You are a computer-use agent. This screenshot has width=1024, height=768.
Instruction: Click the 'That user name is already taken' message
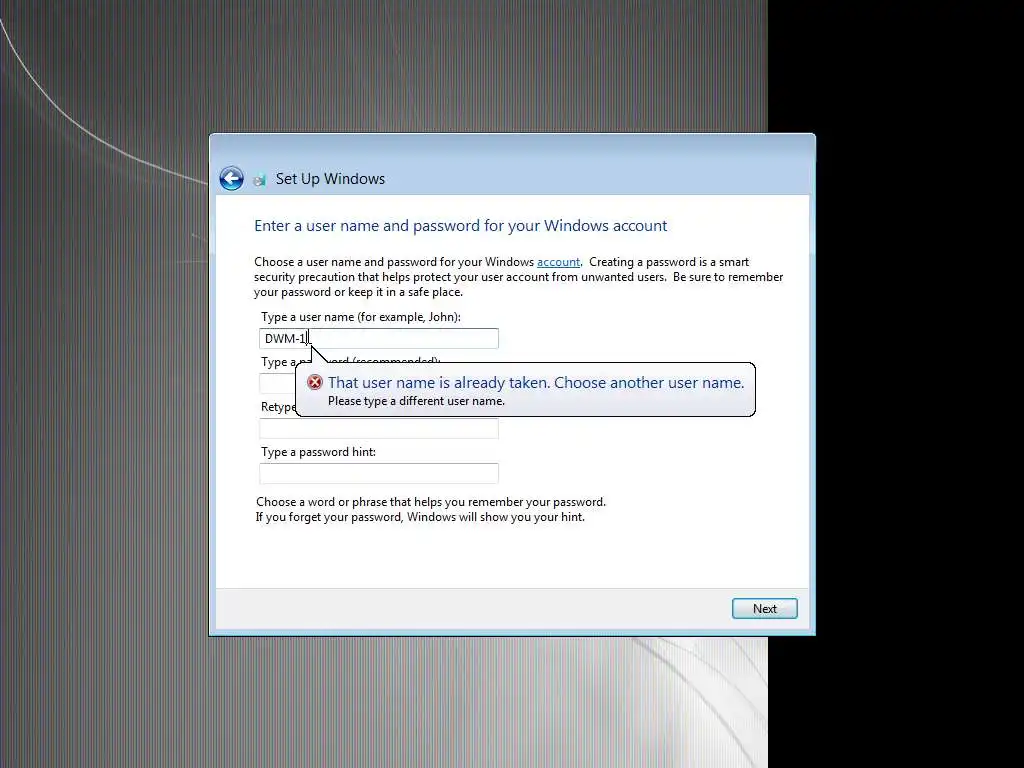pyautogui.click(x=536, y=383)
